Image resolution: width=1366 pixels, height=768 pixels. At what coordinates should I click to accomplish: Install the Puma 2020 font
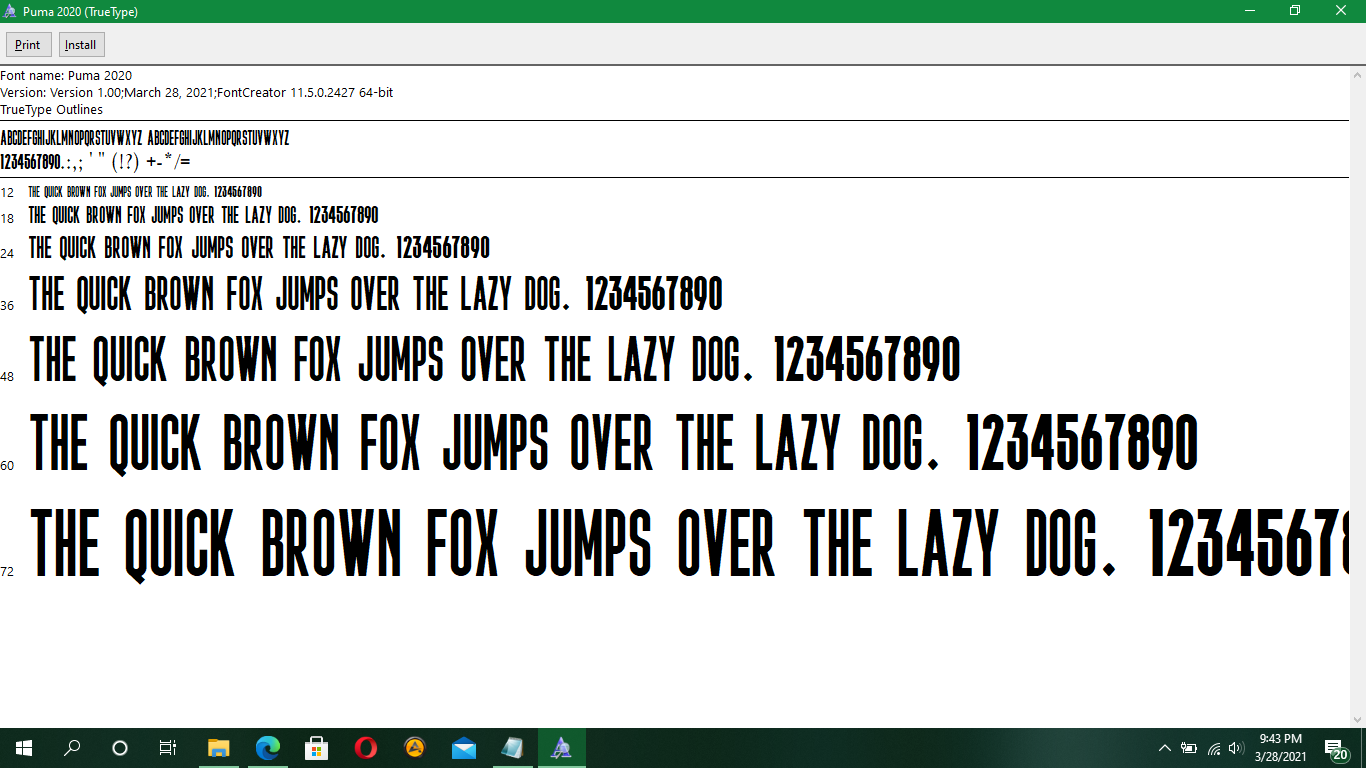point(81,45)
